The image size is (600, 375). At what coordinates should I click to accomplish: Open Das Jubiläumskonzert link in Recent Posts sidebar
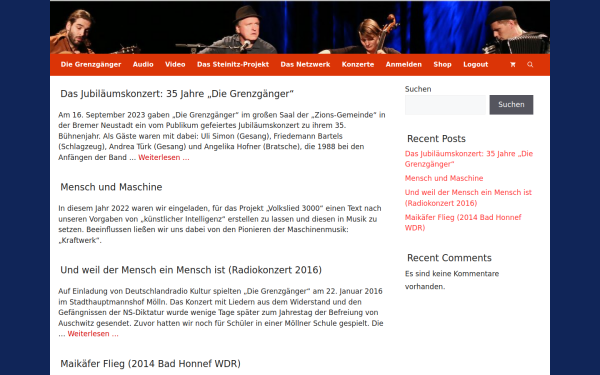(469, 159)
